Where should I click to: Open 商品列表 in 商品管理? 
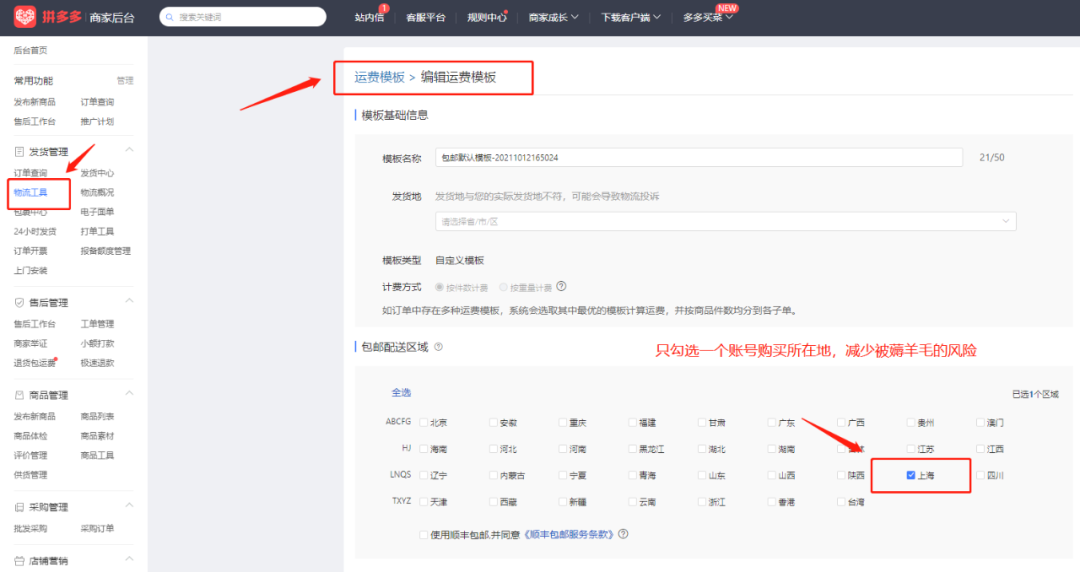click(x=97, y=416)
